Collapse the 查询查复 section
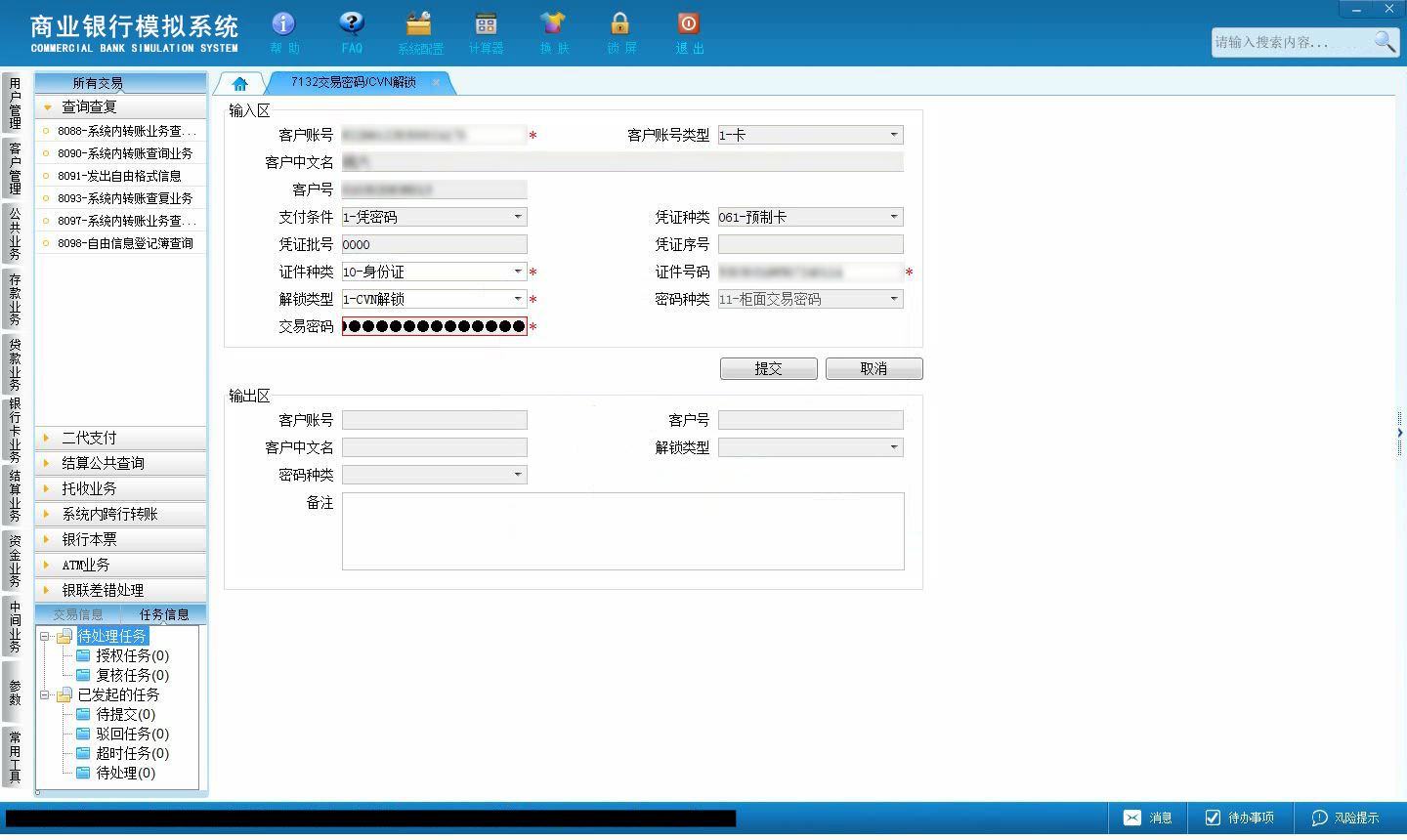This screenshot has height=840, width=1407. pos(121,106)
